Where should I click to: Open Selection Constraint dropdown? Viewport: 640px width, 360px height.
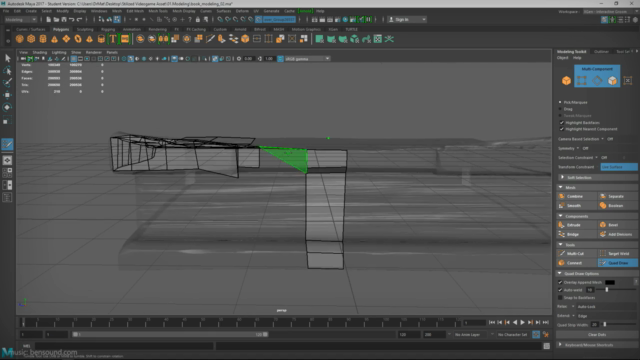coord(596,158)
